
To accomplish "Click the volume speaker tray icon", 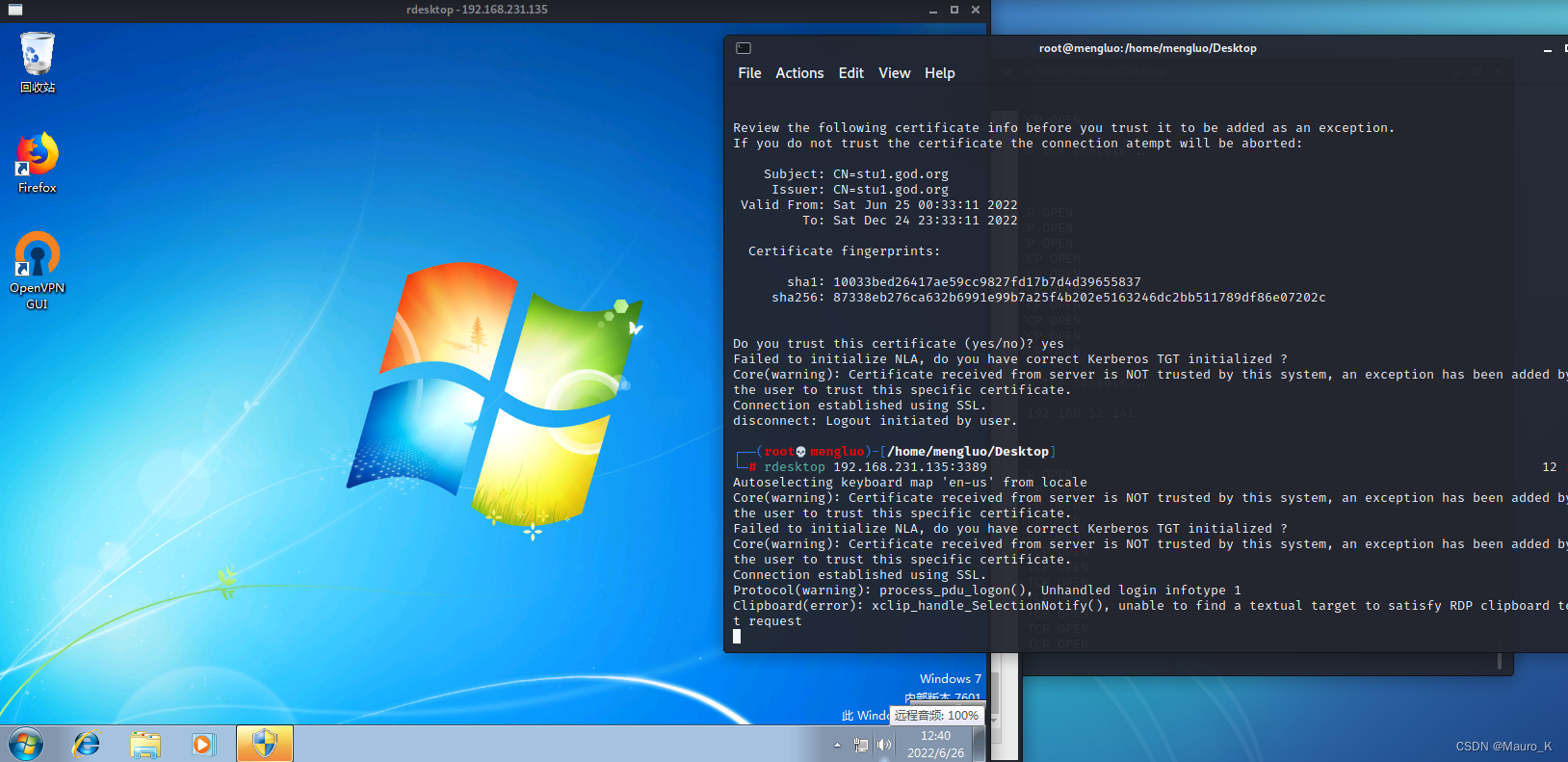I will 884,745.
